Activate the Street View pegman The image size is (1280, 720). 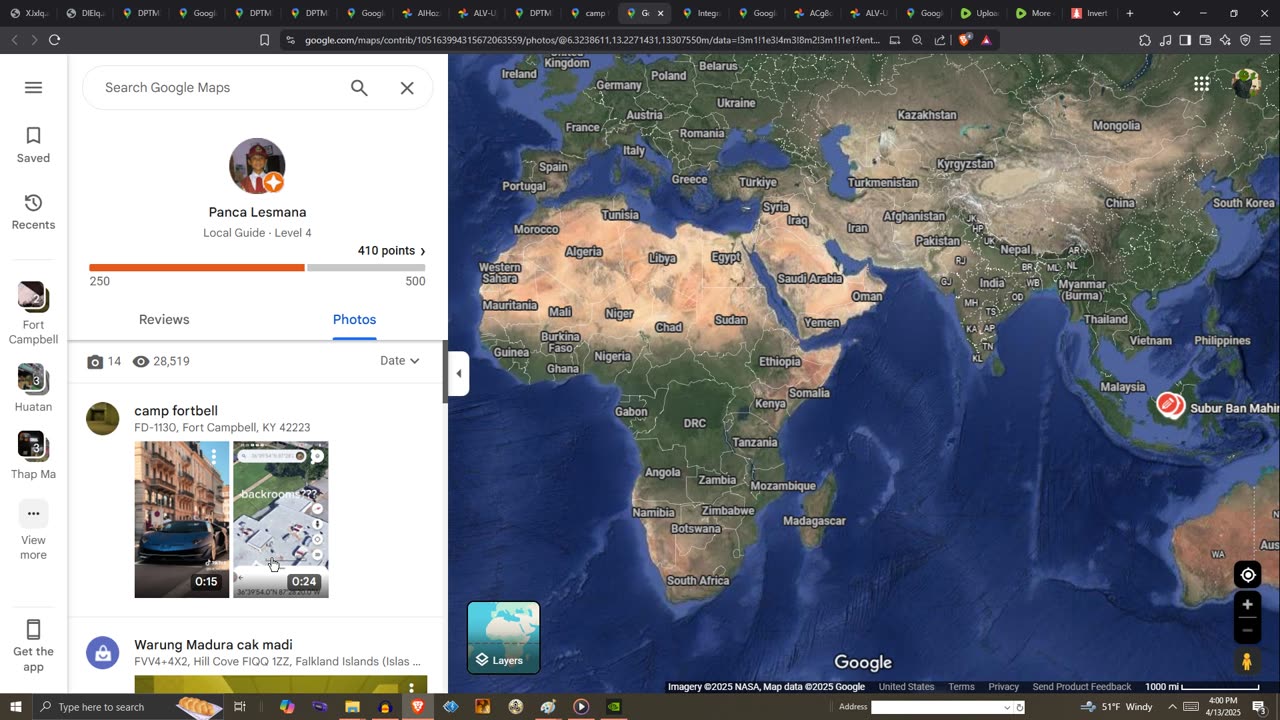(x=1247, y=661)
